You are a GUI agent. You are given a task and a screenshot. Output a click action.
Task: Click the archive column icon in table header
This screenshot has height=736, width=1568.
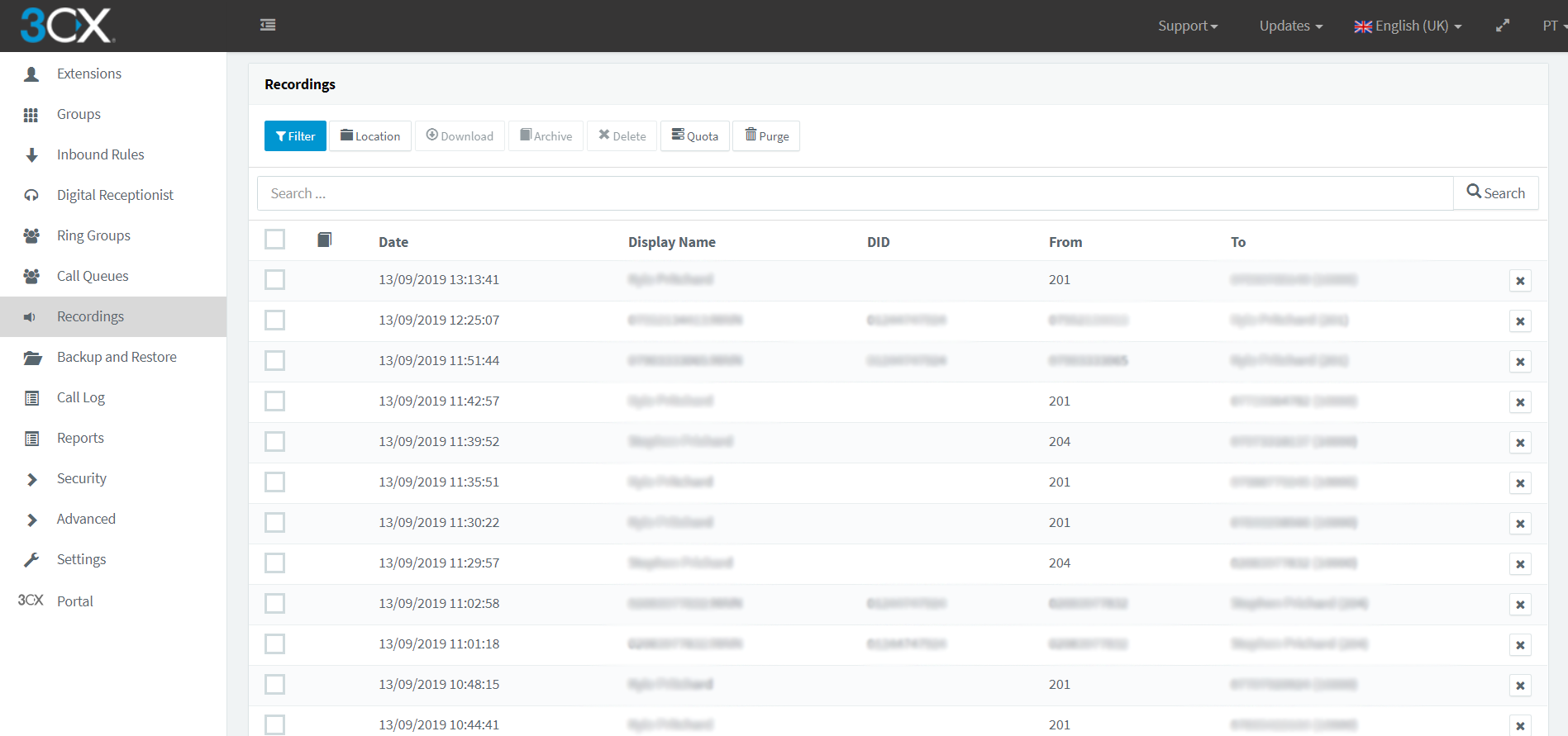pos(325,240)
